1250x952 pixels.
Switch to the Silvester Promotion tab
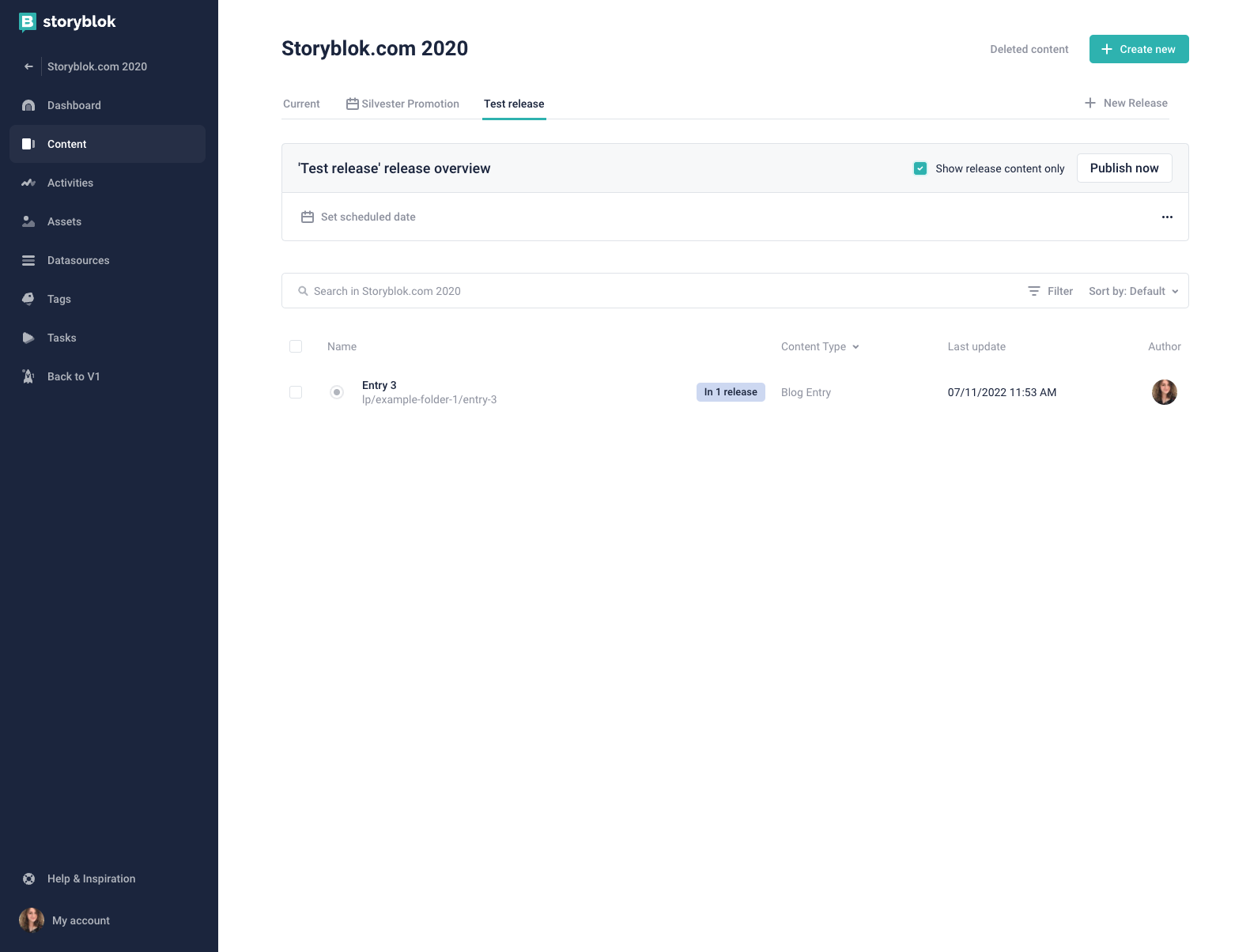[402, 104]
